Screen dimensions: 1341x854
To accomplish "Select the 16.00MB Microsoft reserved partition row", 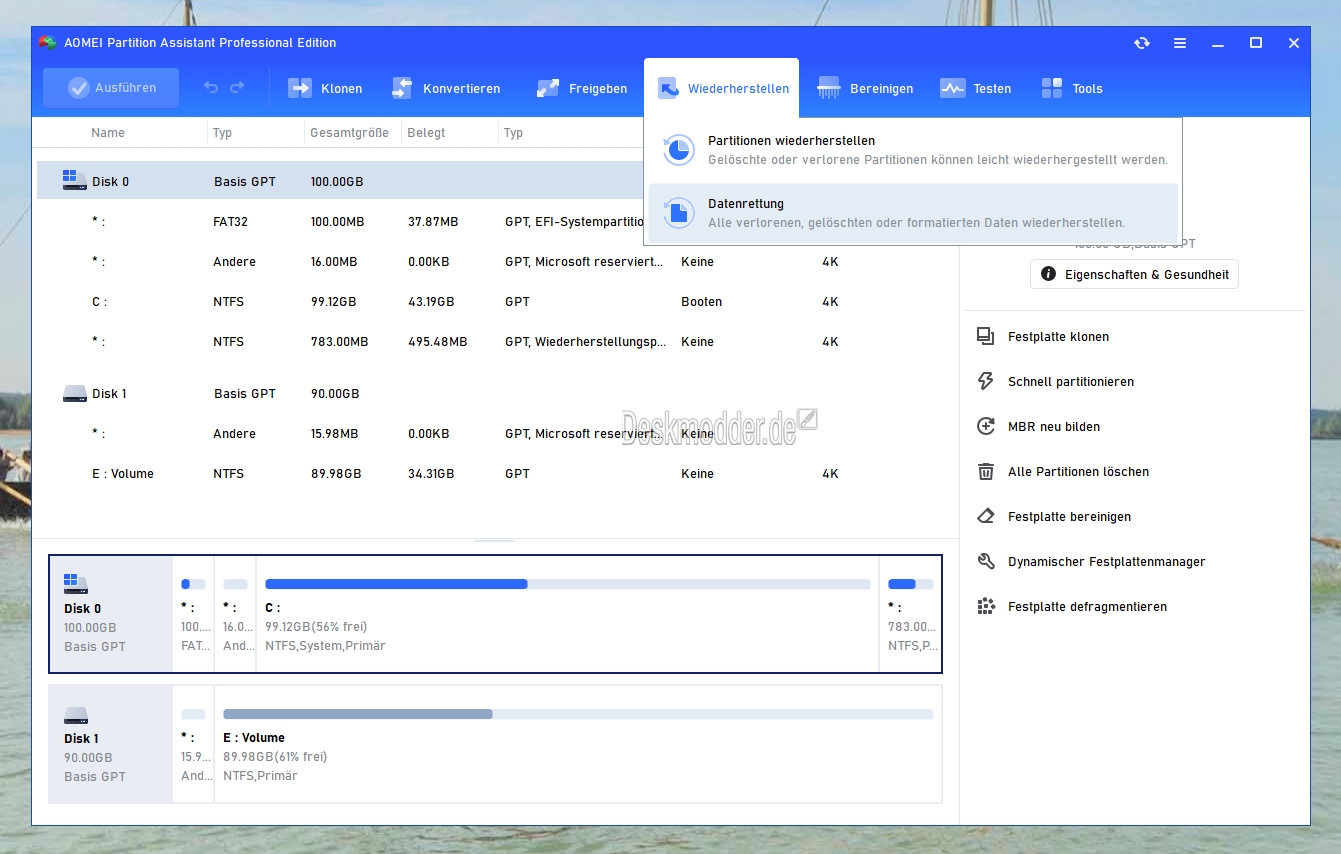I will (496, 261).
